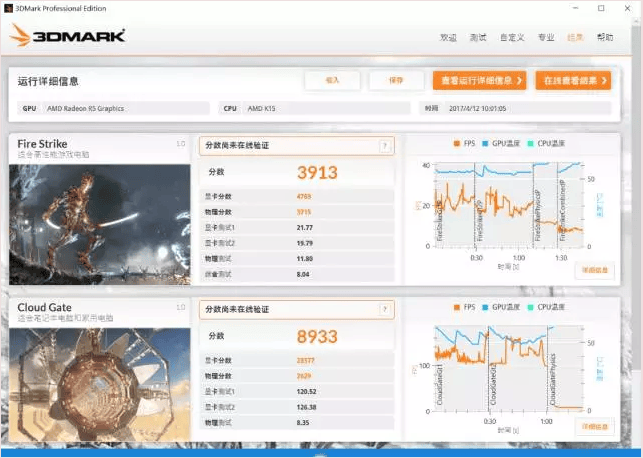Open the 查看运行详细信息 orange button
This screenshot has height=458, width=643.
pos(480,80)
